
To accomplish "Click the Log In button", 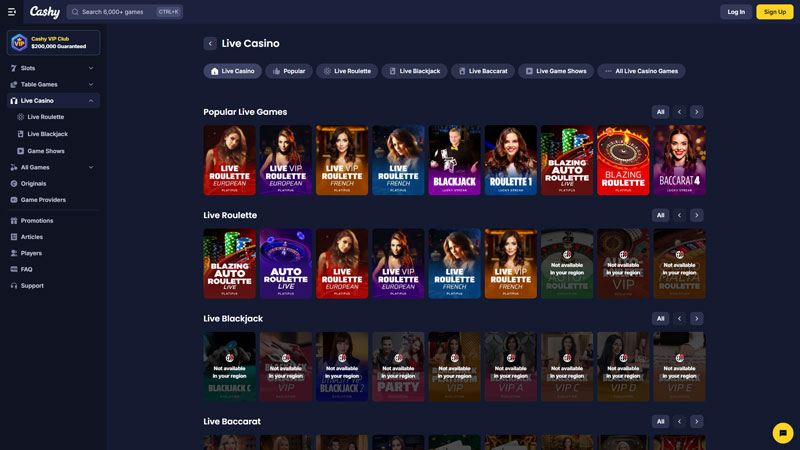I will (x=736, y=12).
